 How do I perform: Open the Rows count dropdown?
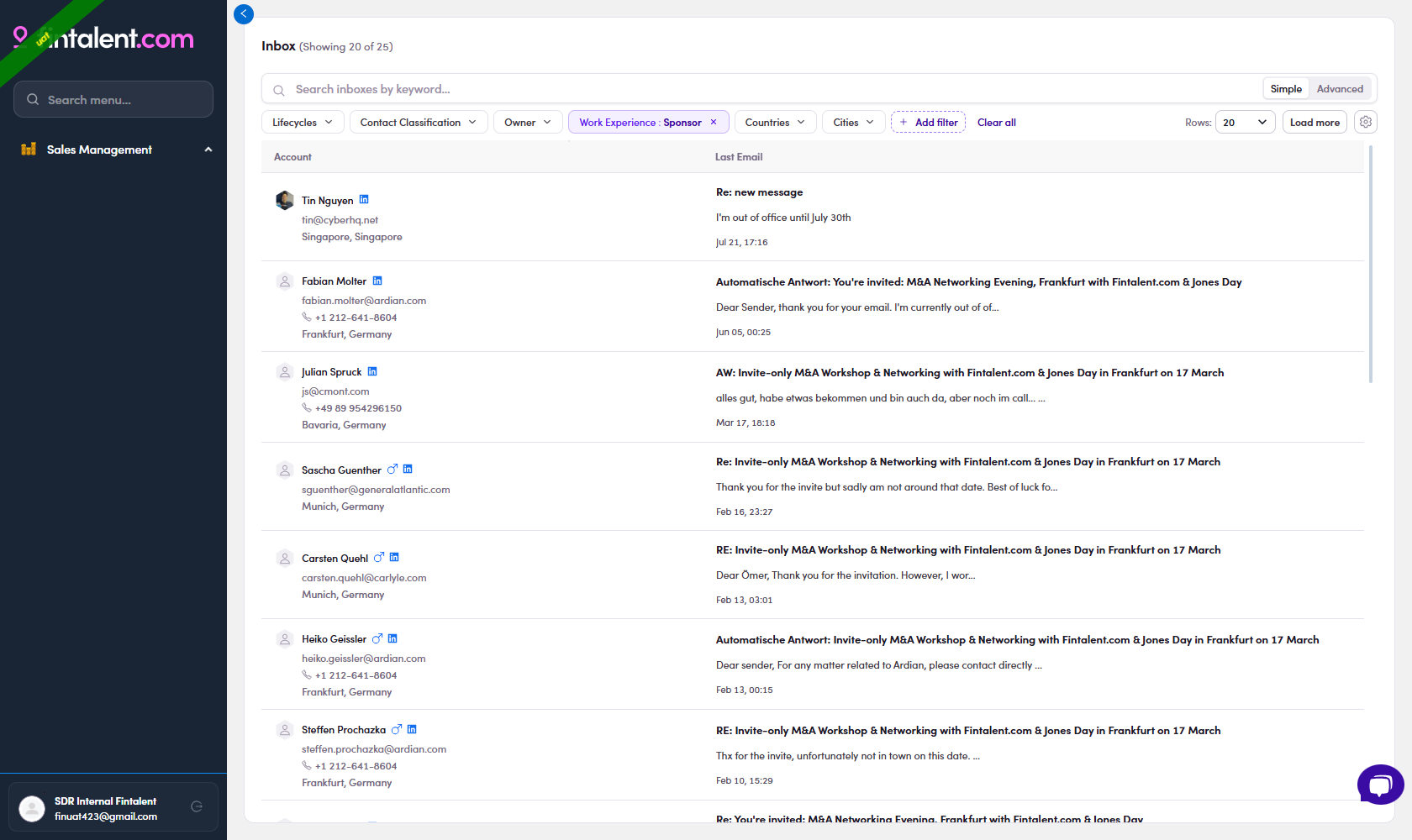point(1246,122)
